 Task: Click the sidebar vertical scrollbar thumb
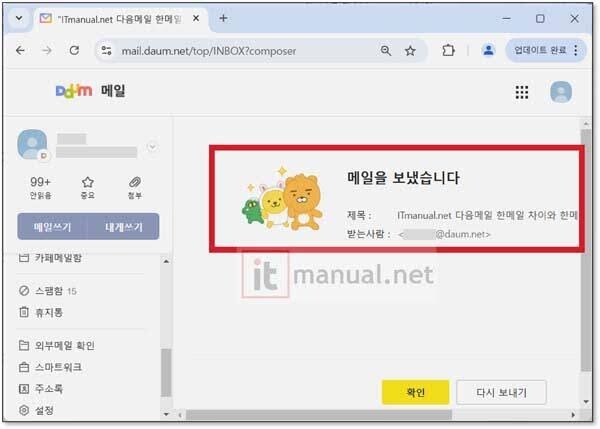166,372
